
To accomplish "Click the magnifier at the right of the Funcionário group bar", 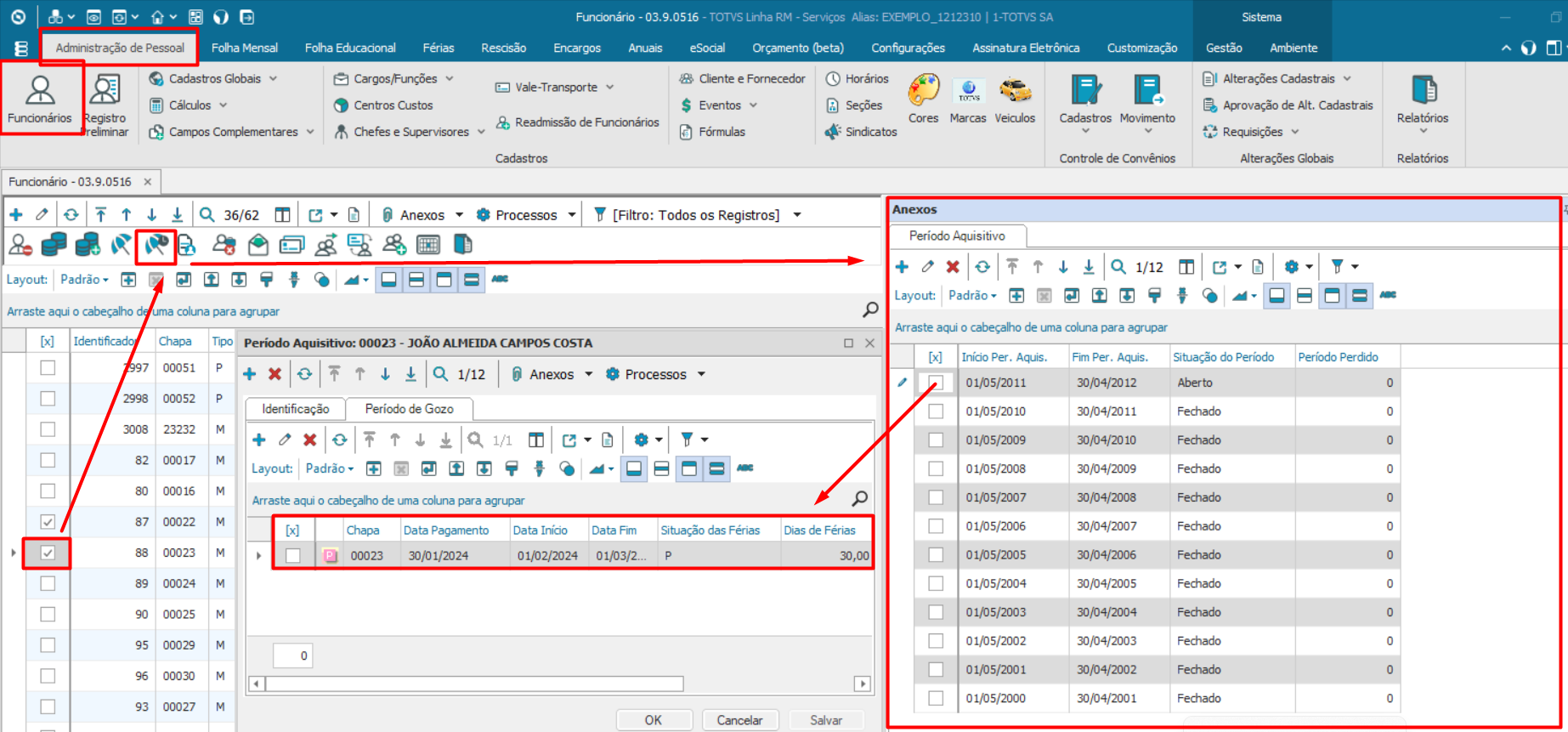I will coord(870,310).
